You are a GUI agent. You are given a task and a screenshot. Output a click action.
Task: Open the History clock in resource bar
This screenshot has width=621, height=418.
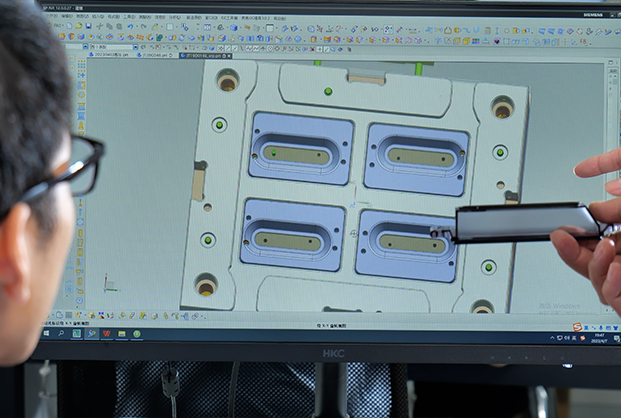tap(80, 301)
